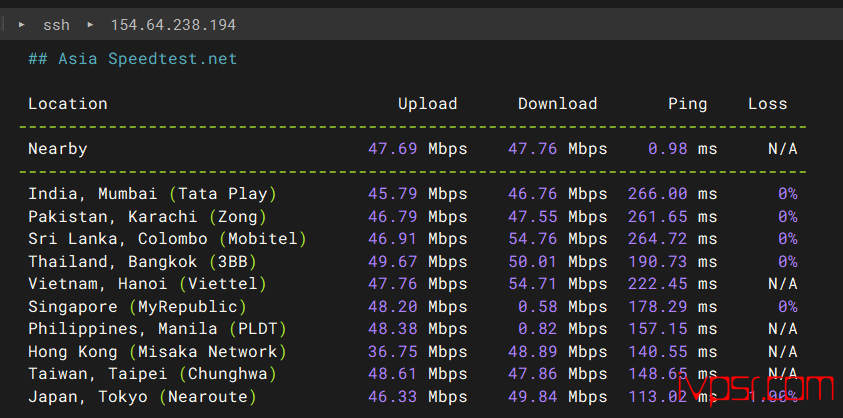Select the Sri Lanka, Colombo (Mobitel) row
Image resolution: width=843 pixels, height=418 pixels.
[412, 238]
